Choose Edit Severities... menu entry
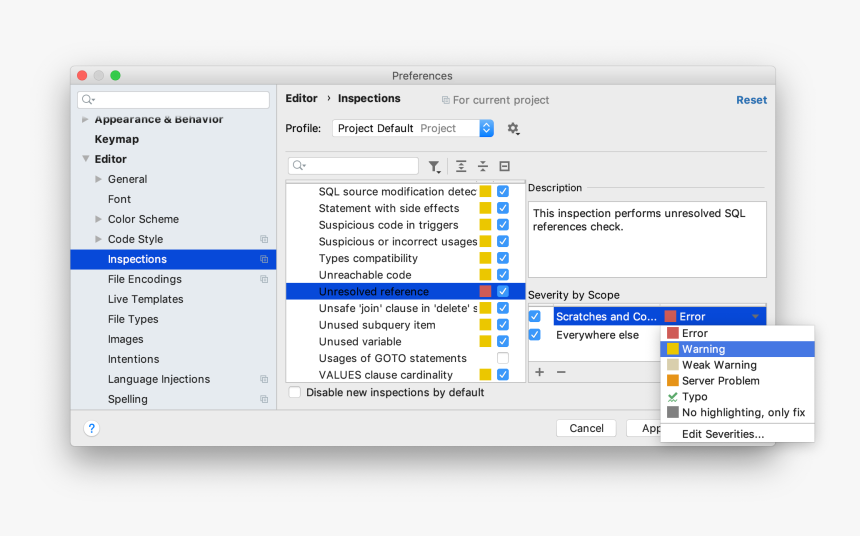Viewport: 860px width, 536px height. pos(722,434)
